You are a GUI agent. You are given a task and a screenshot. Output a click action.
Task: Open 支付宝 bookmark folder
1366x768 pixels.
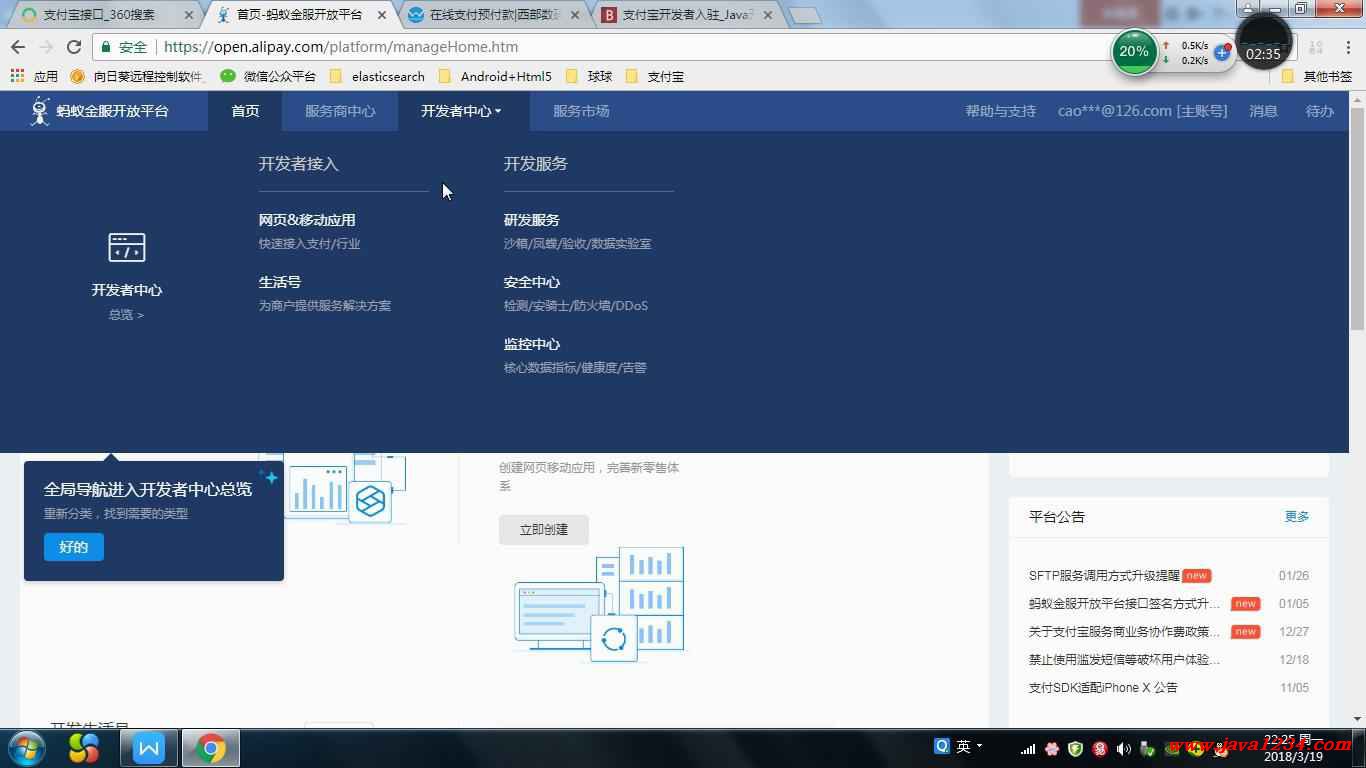tap(655, 76)
